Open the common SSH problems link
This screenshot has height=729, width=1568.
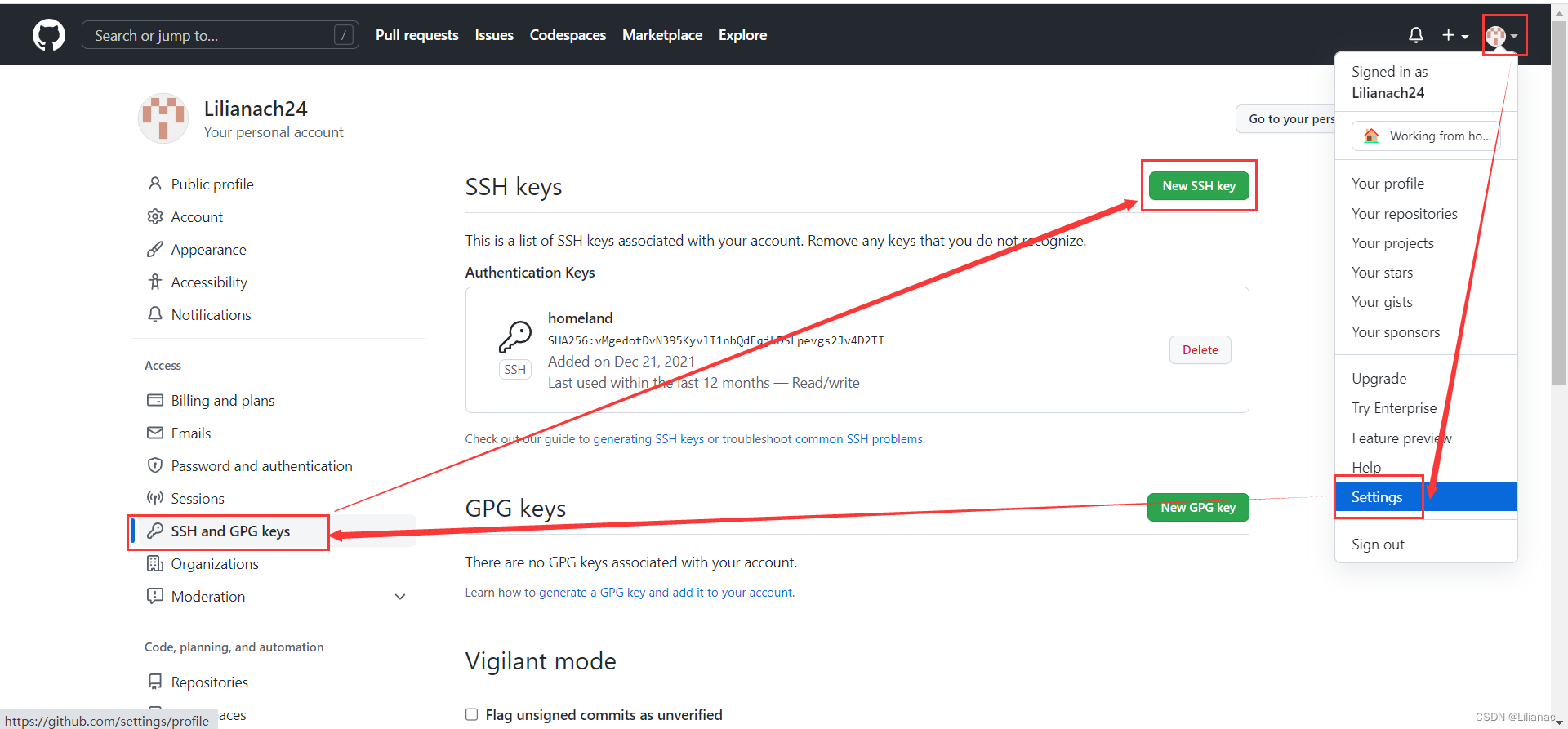tap(859, 439)
